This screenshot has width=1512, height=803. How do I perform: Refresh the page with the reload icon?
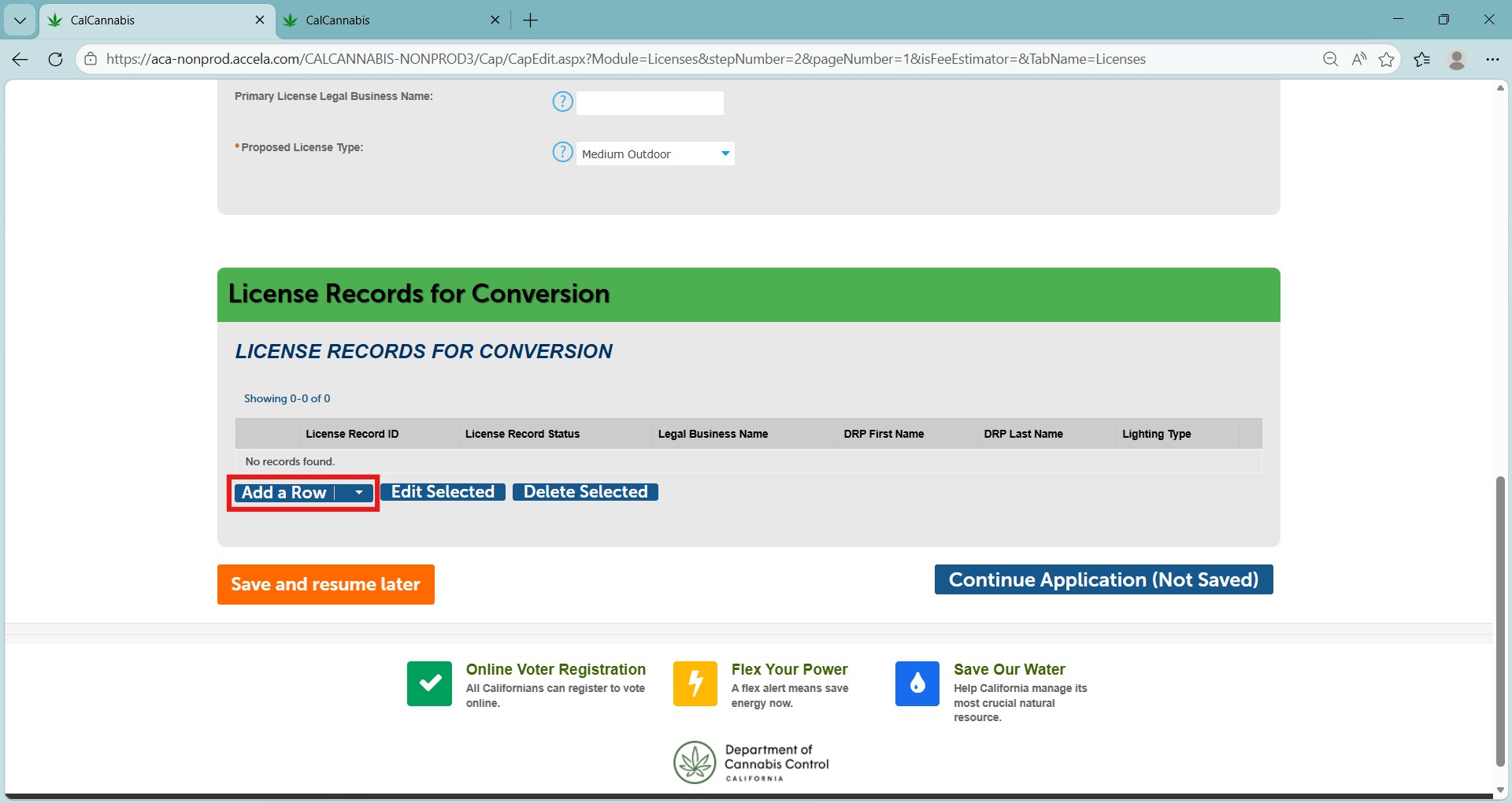[x=55, y=59]
